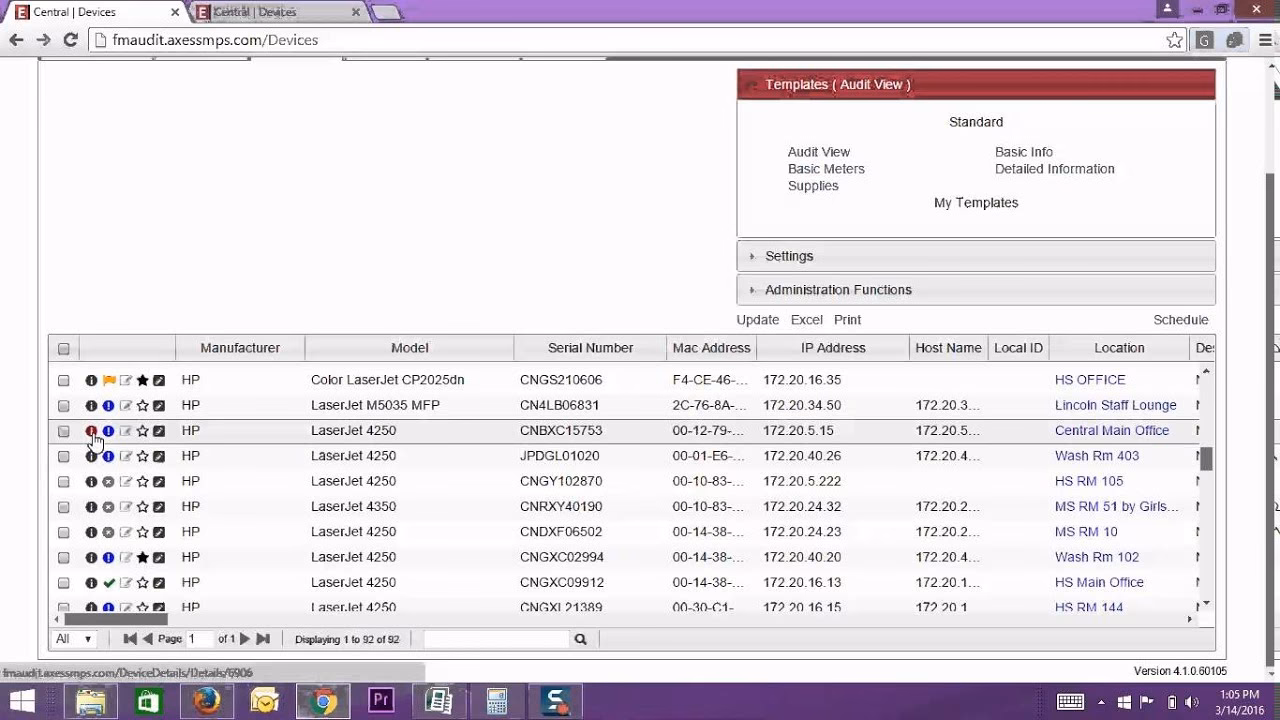
Task: Star the LaserJet 4350 device row
Action: 142,507
